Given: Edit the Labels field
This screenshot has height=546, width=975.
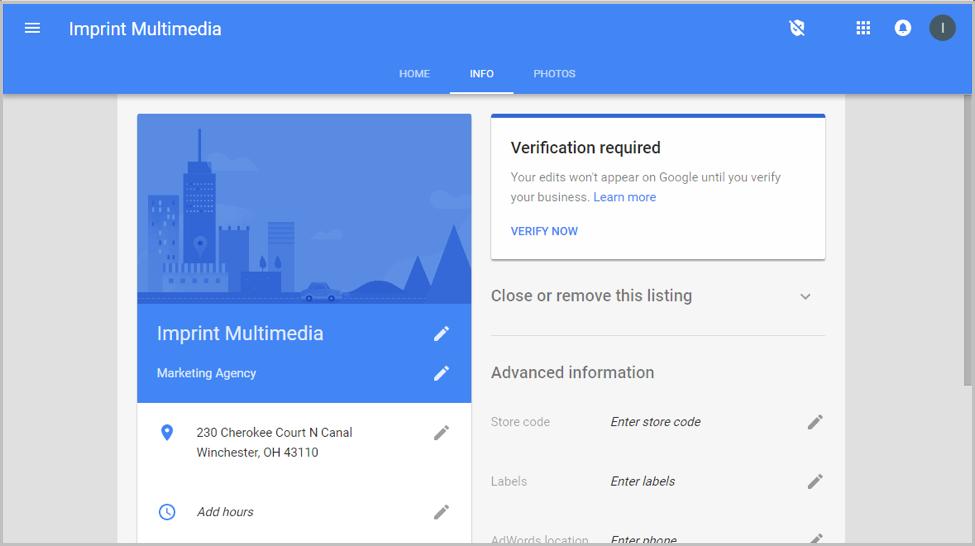Looking at the screenshot, I should pos(815,481).
